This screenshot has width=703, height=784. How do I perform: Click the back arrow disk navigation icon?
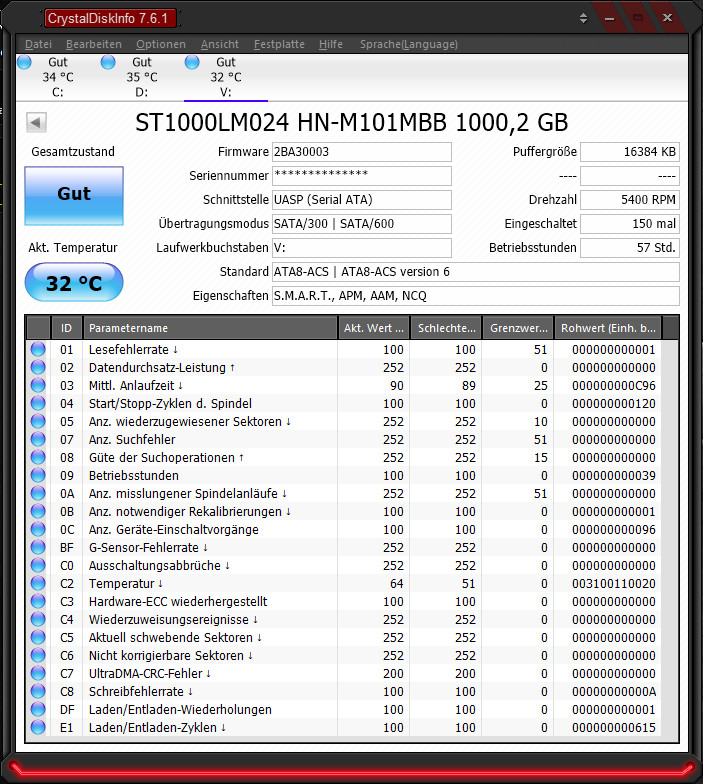[x=36, y=122]
